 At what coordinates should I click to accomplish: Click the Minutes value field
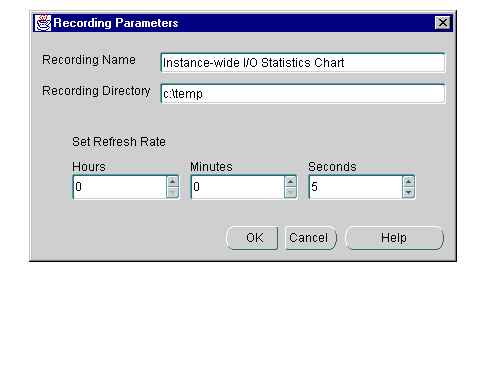coord(238,187)
